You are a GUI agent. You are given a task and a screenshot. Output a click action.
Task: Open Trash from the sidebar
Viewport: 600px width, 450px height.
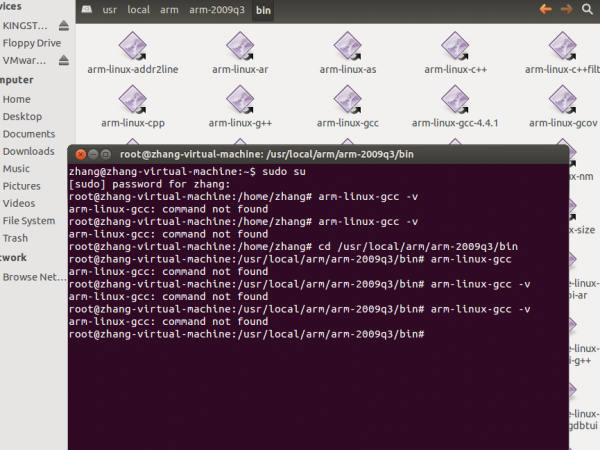tap(15, 238)
